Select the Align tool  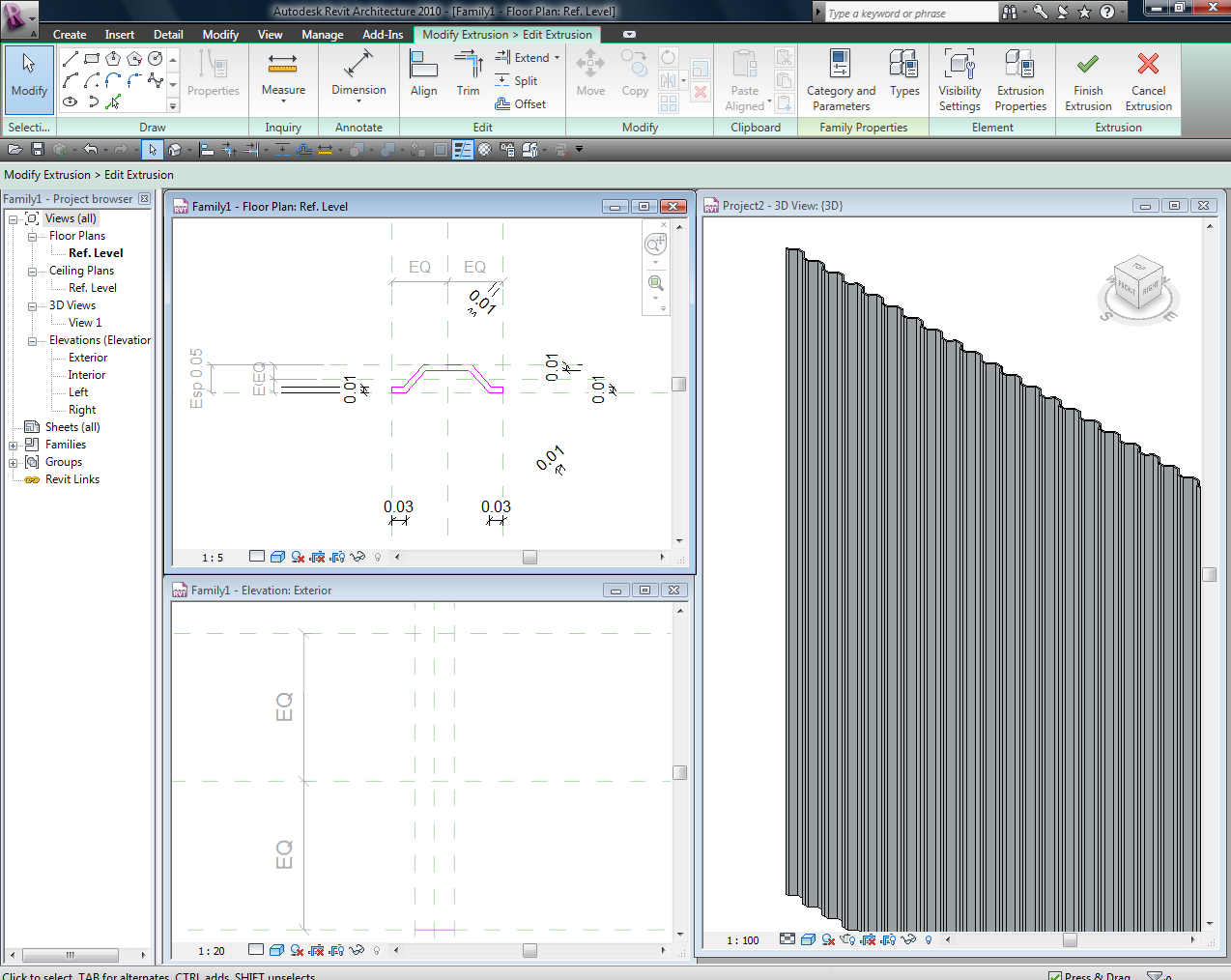[423, 75]
